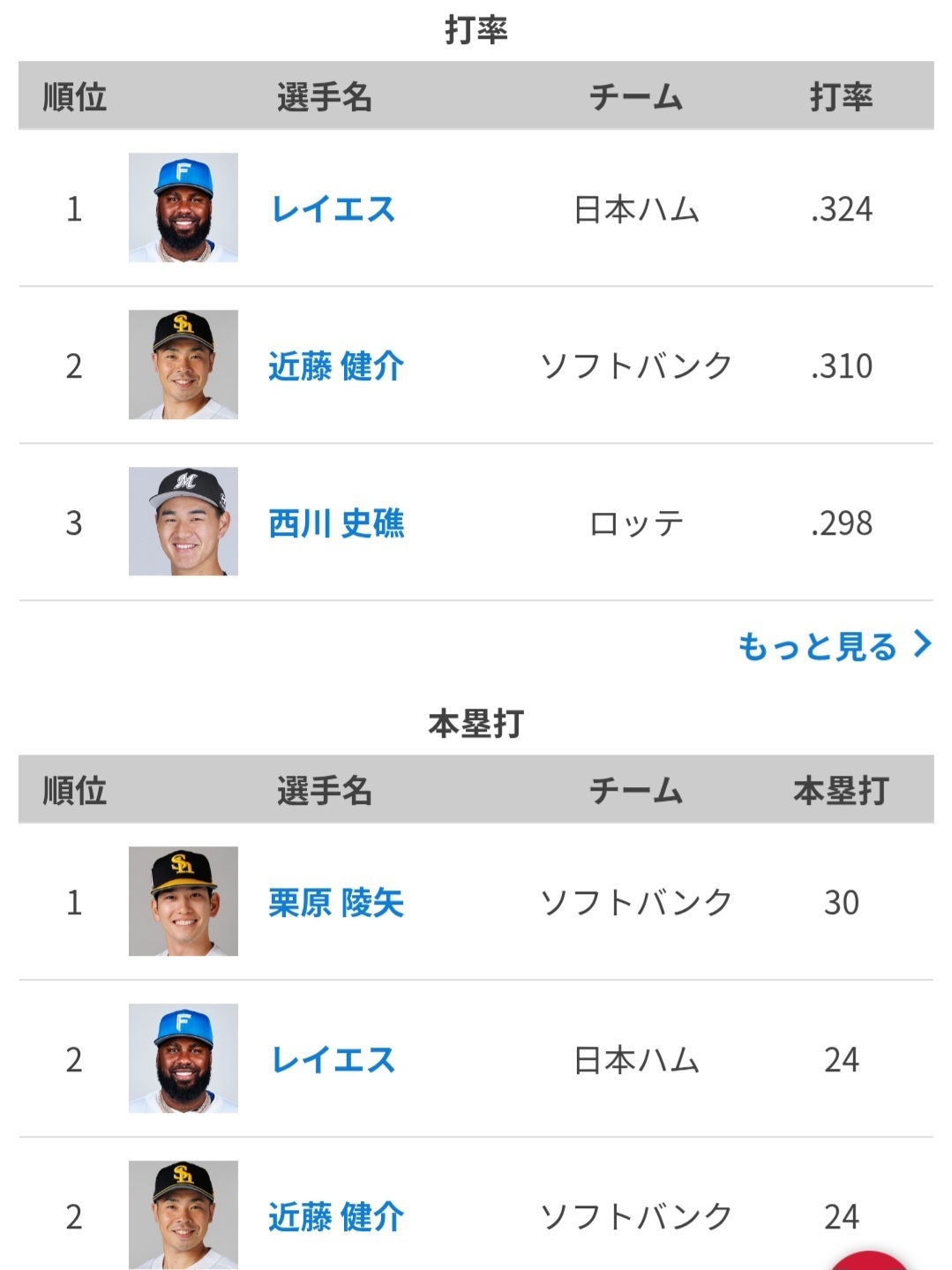Viewport: 952px width, 1270px height.
Task: Tap 西川 史礁 Lotte cap photo
Action: click(184, 522)
